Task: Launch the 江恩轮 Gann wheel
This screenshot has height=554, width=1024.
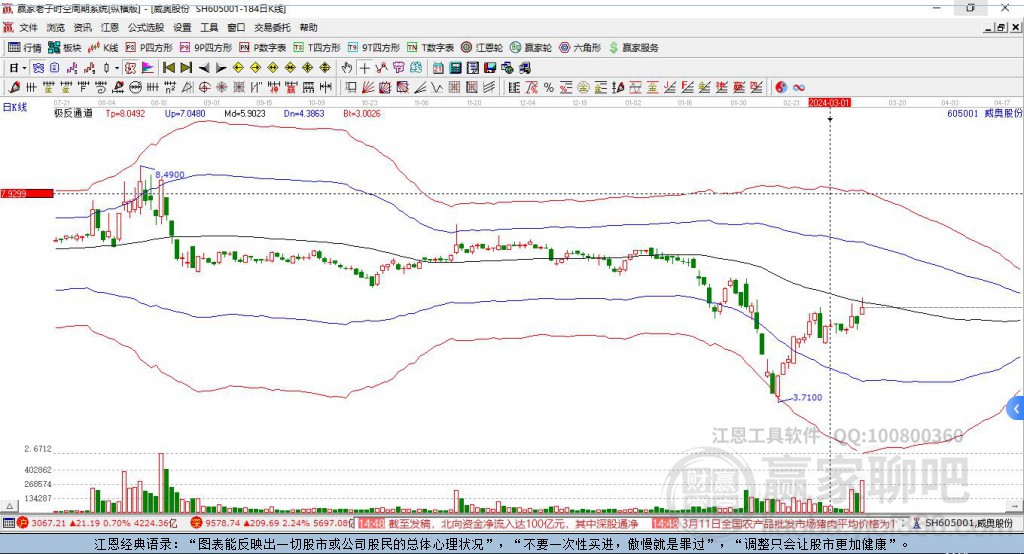Action: click(482, 48)
